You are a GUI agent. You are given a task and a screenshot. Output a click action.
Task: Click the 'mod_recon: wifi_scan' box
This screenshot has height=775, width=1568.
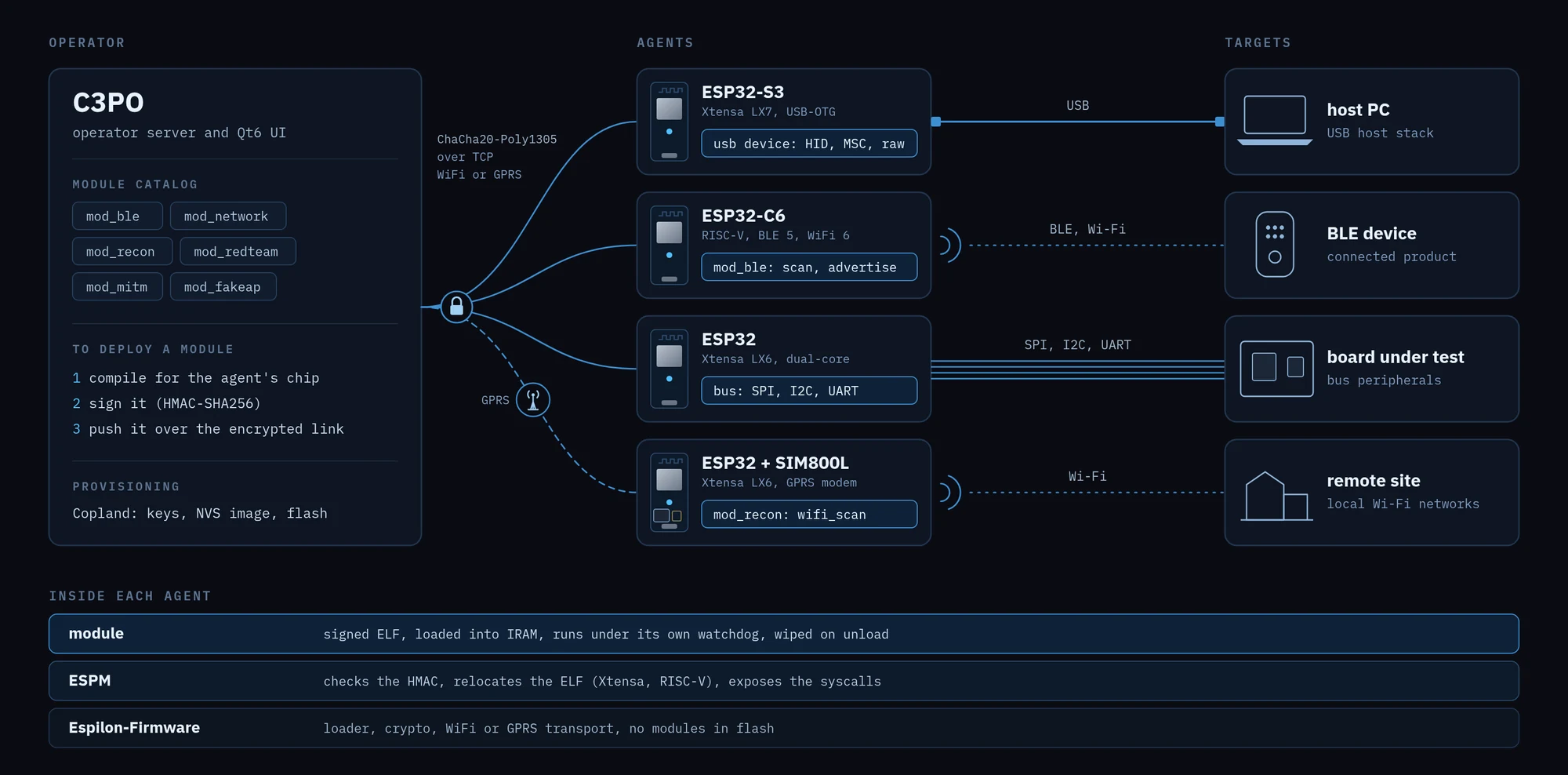click(x=809, y=514)
